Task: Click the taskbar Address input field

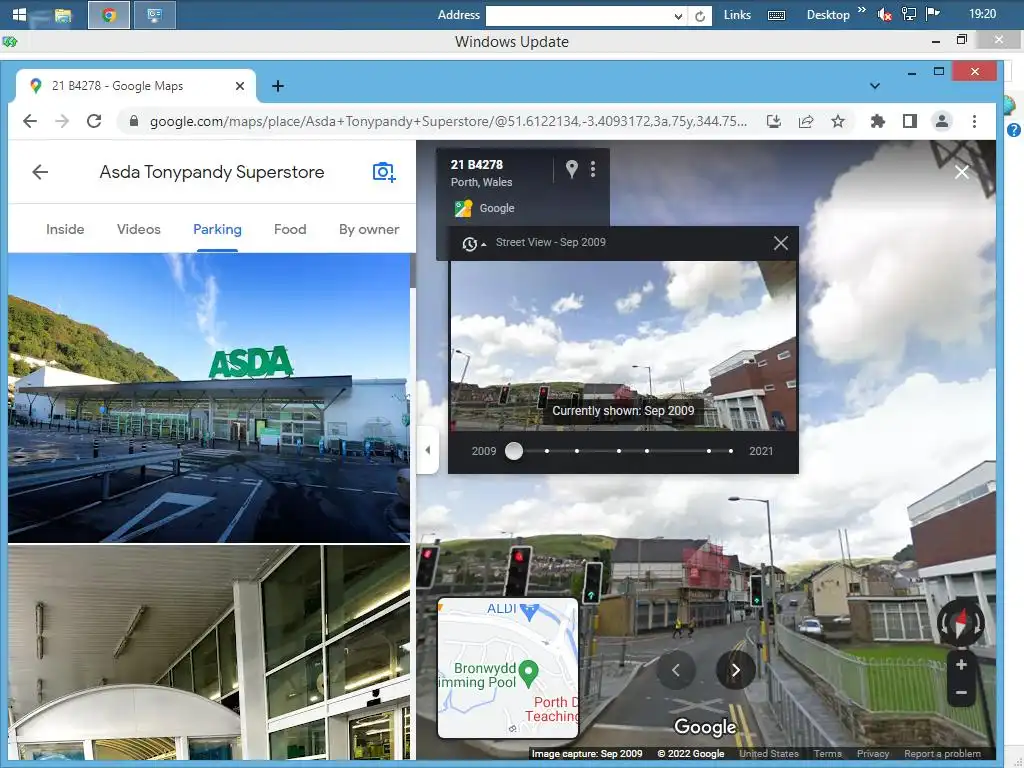Action: (x=579, y=15)
